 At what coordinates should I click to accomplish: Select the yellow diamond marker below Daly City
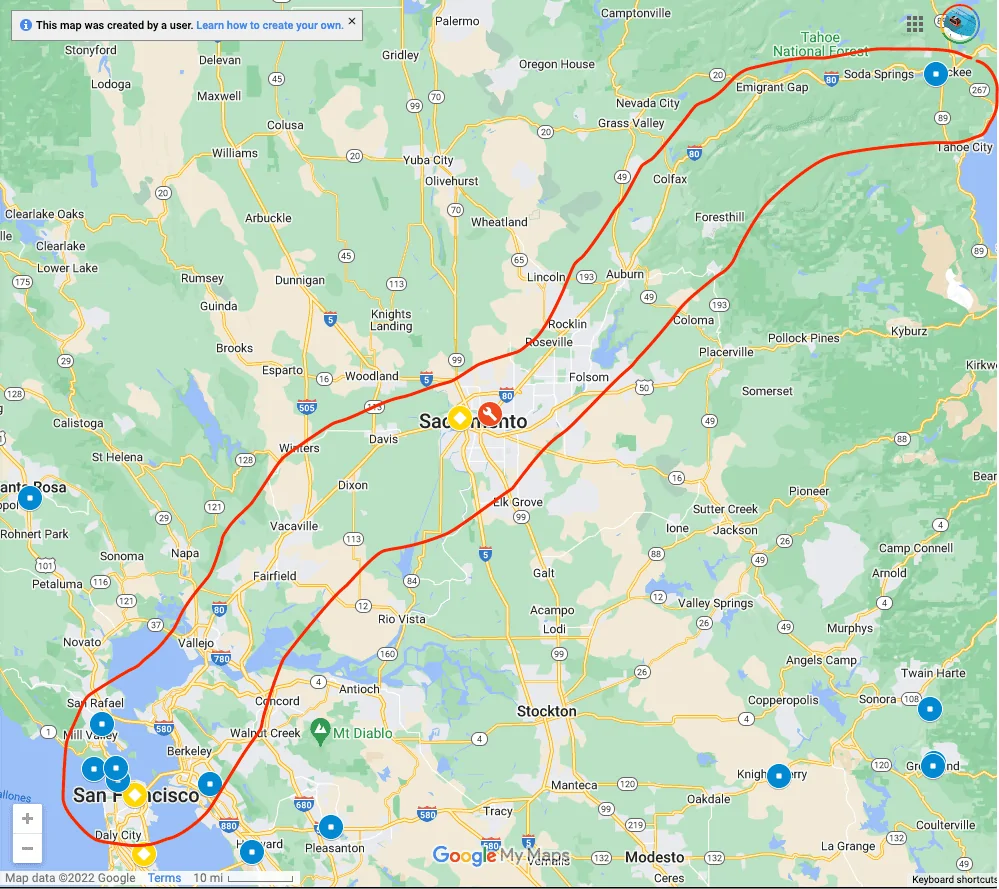click(x=144, y=854)
